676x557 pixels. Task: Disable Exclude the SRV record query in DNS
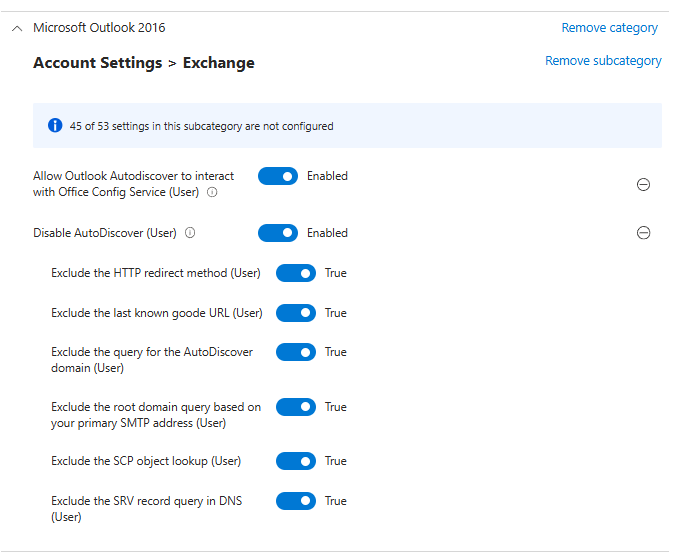296,501
